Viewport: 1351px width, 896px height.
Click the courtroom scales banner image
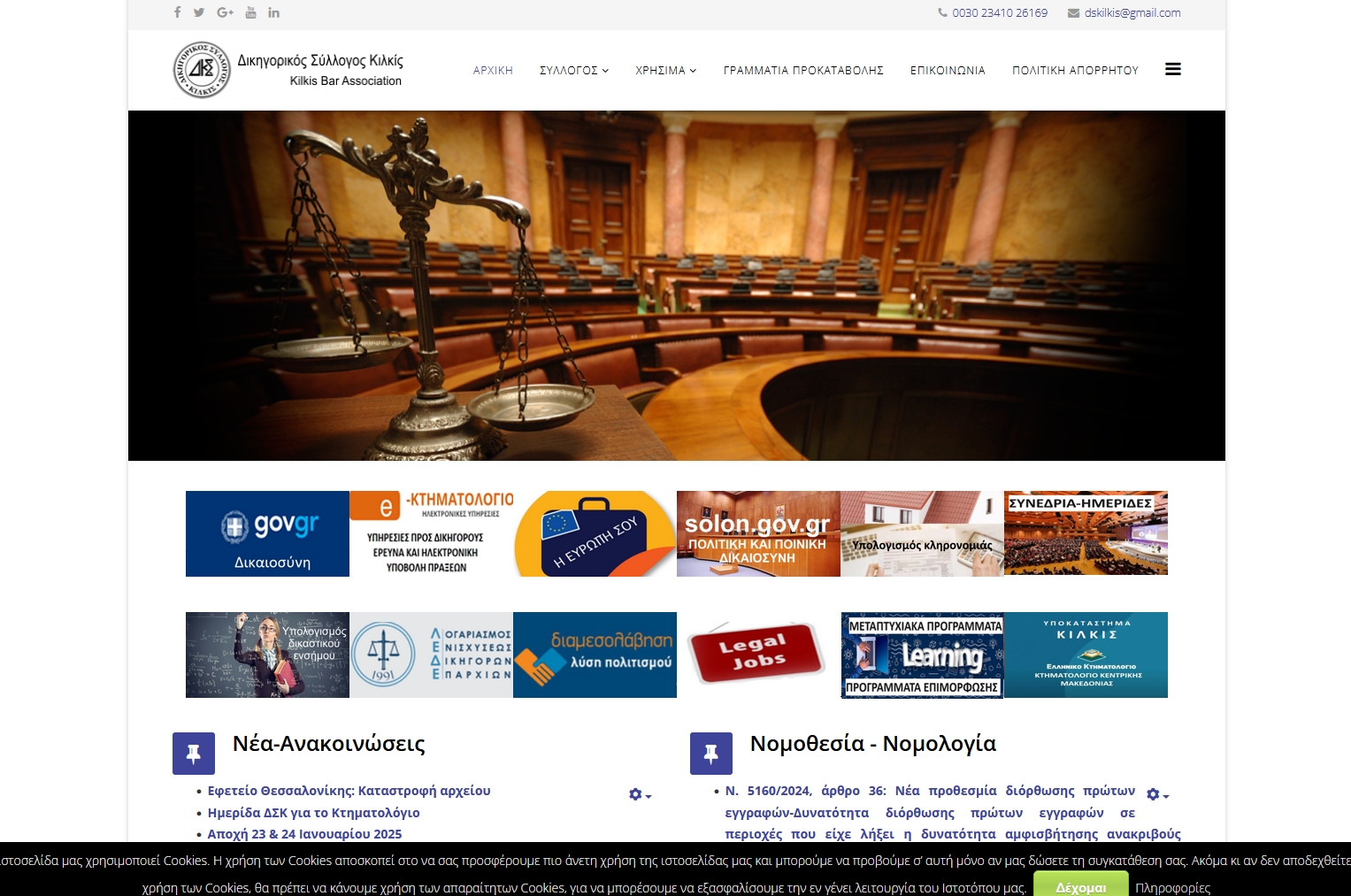click(x=677, y=286)
